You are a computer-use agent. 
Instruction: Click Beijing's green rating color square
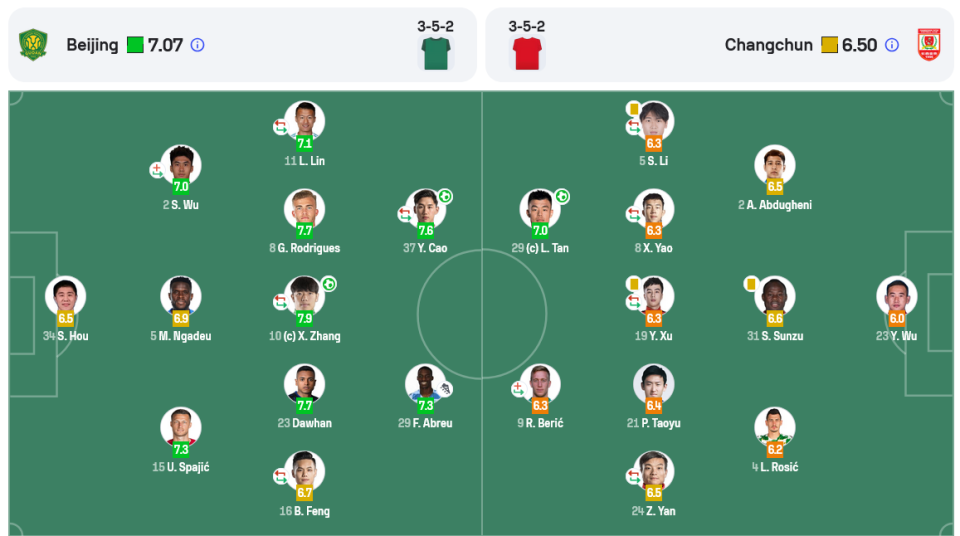(x=135, y=45)
